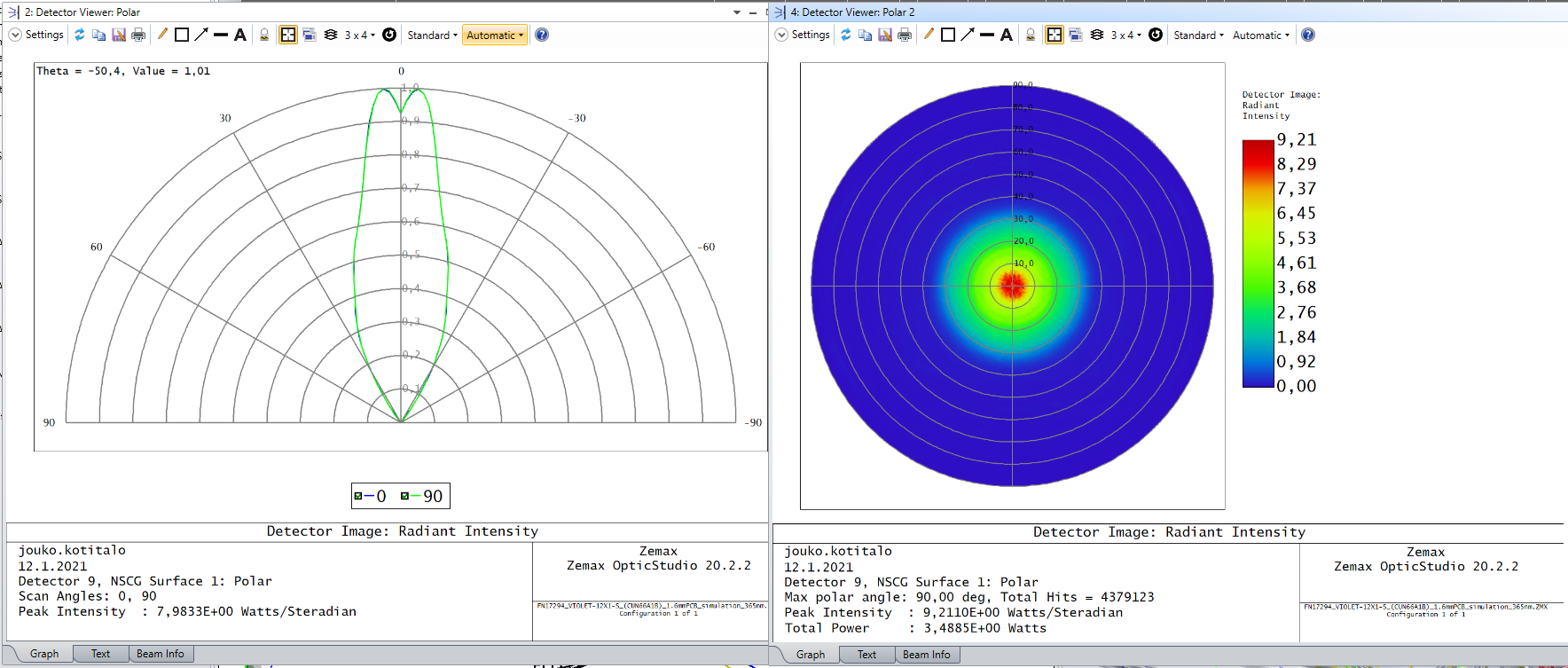Screen dimensions: 1568x668
Task: Save the Polar window graph image
Action: (x=119, y=35)
